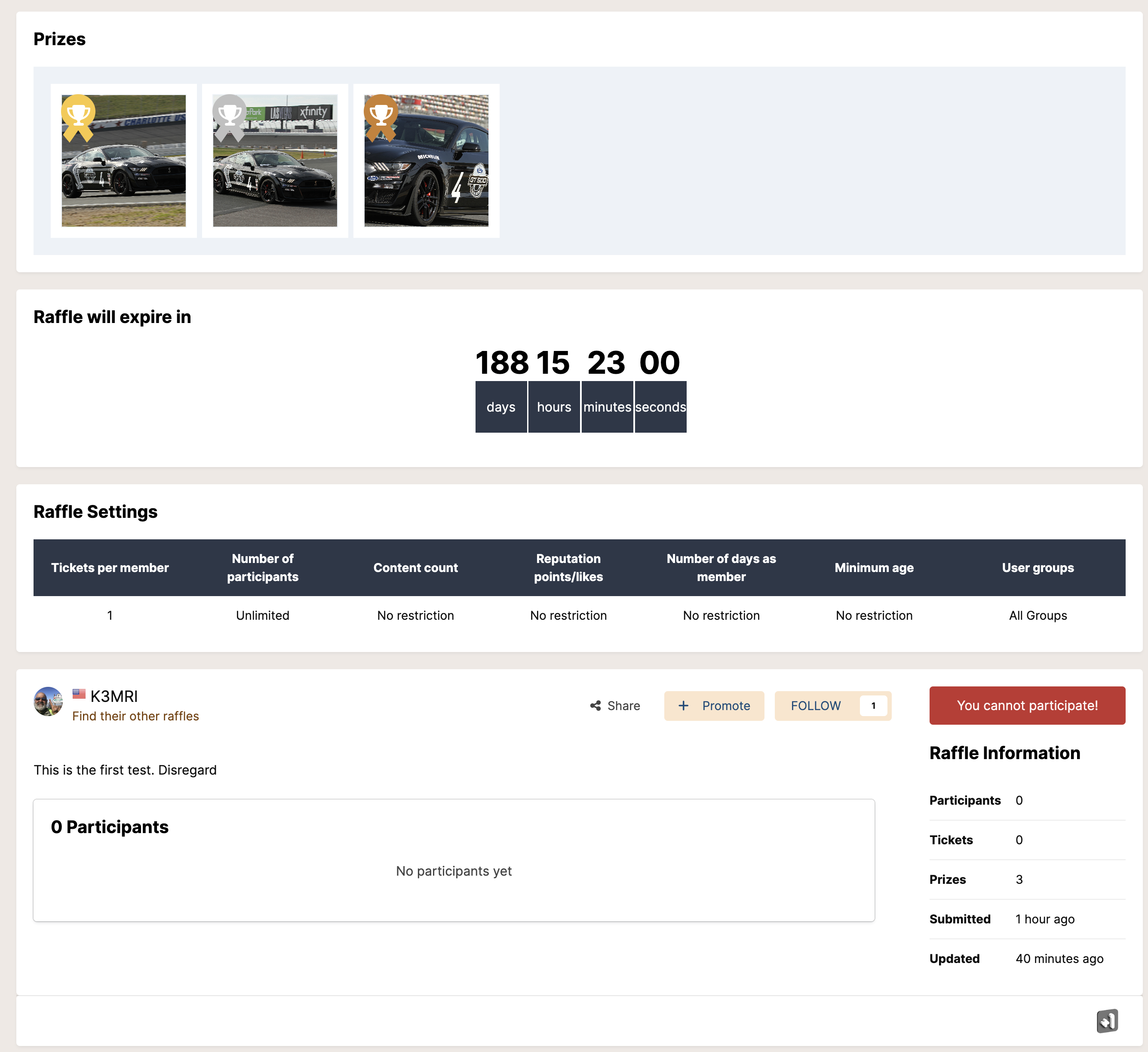1148x1052 pixels.
Task: Click the Tickets per member column header
Action: click(110, 567)
